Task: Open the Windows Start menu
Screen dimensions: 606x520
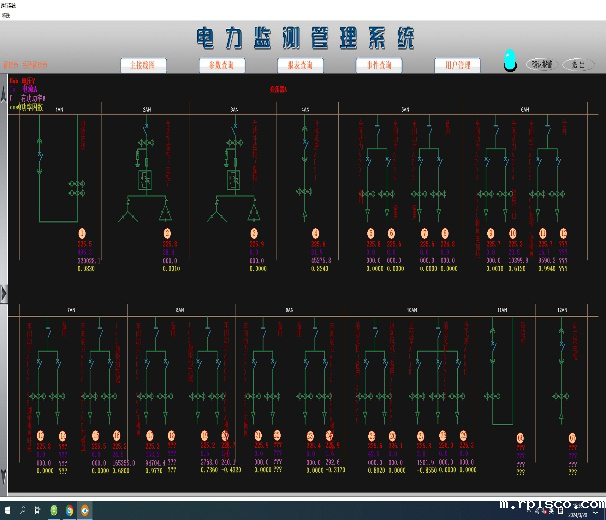Action: pos(8,510)
